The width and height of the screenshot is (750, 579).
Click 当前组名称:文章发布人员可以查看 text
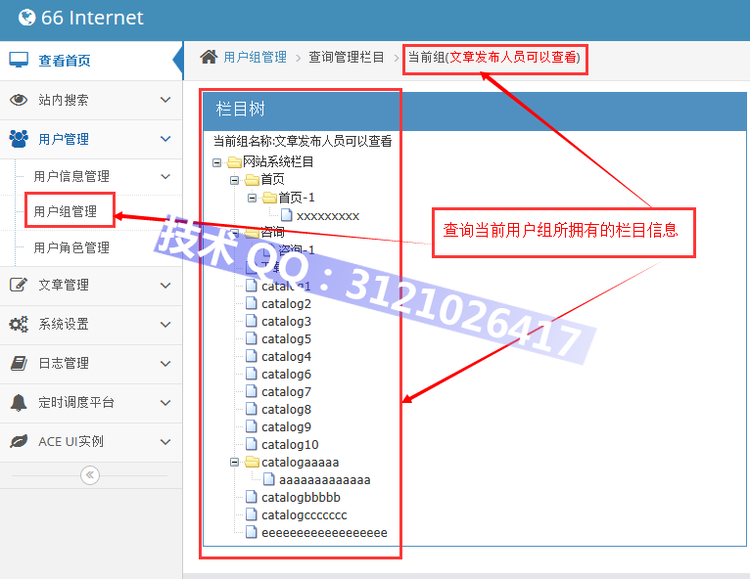pos(302,141)
